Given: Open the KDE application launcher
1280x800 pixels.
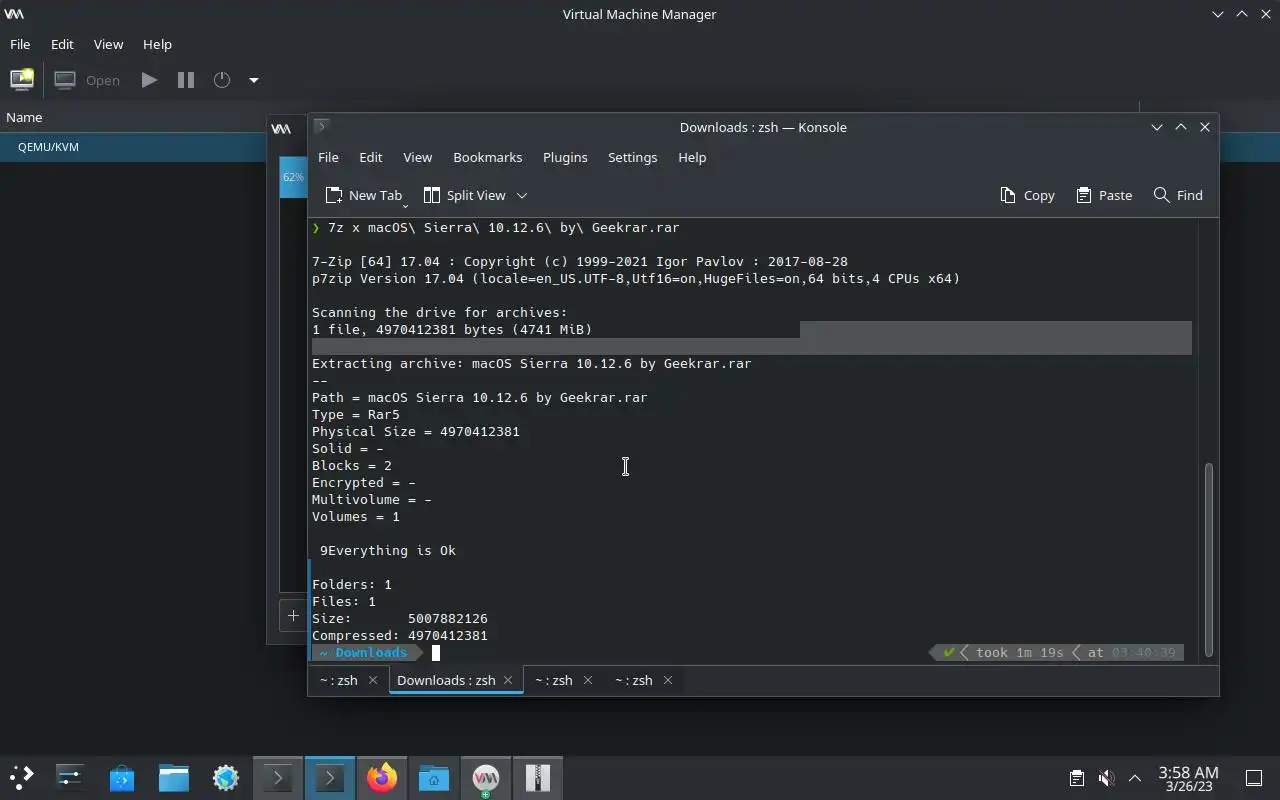Looking at the screenshot, I should (x=22, y=778).
